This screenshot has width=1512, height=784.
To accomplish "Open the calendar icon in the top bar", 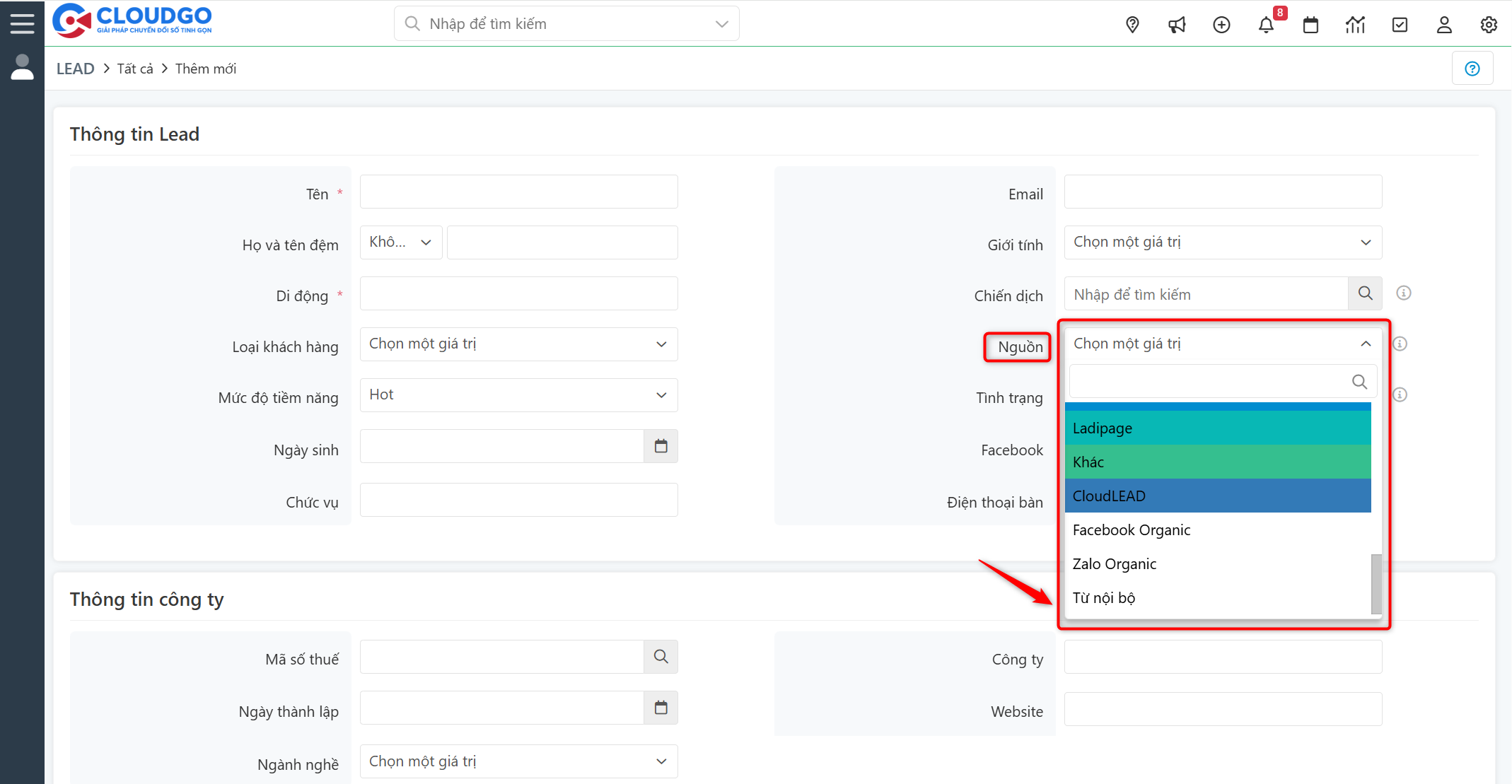I will 1310,24.
